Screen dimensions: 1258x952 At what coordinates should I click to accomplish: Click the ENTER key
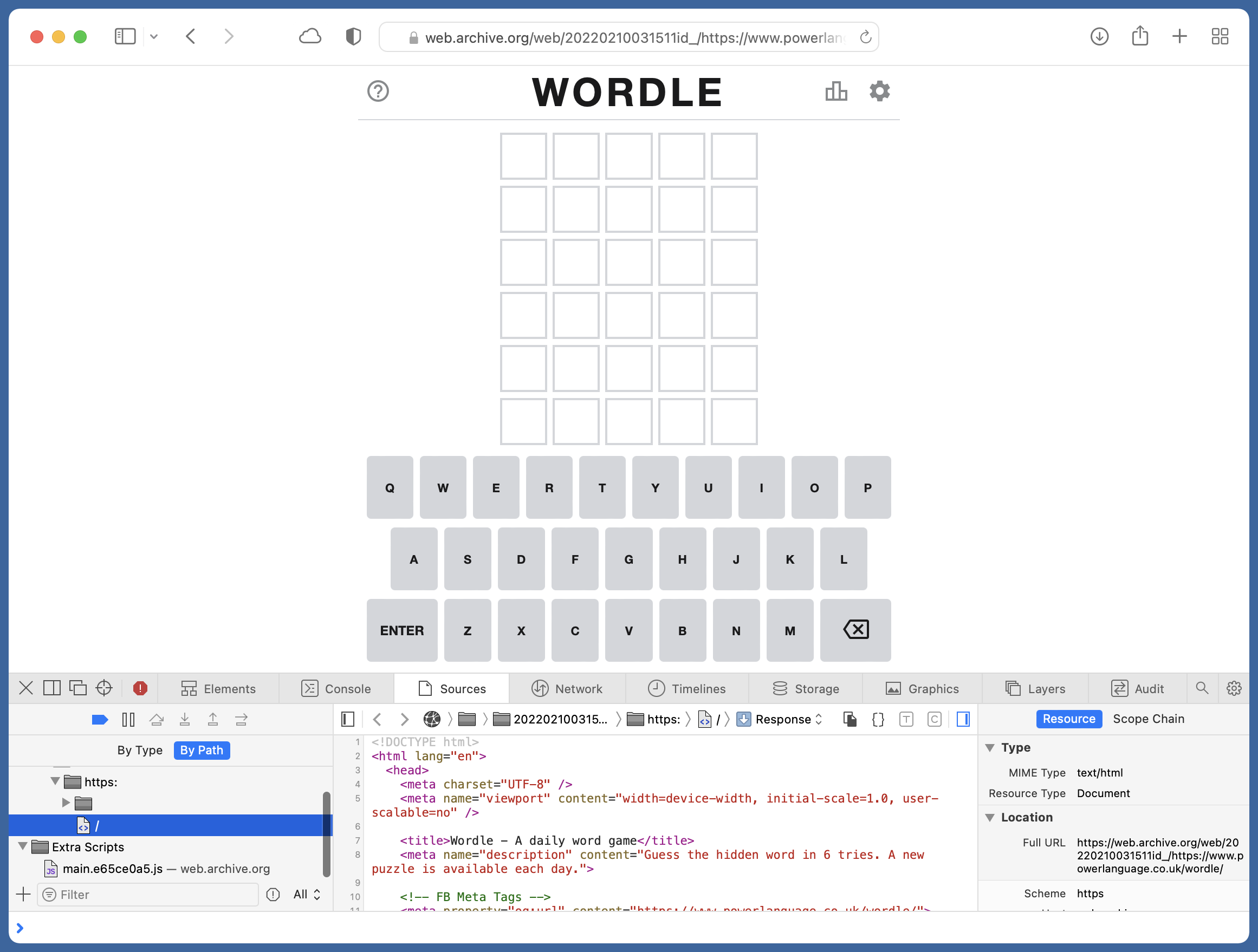pos(402,630)
